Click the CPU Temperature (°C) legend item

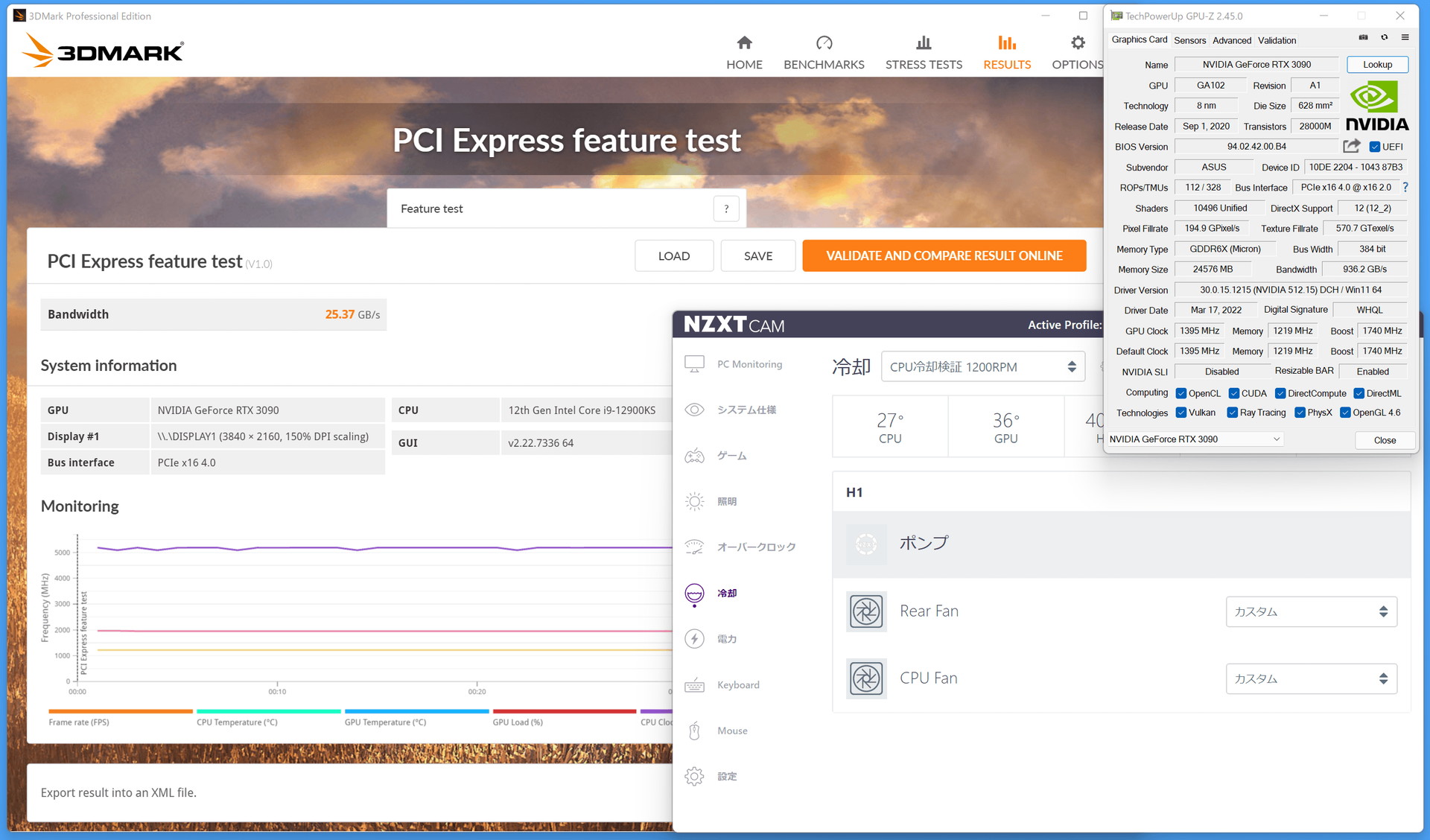(x=268, y=718)
